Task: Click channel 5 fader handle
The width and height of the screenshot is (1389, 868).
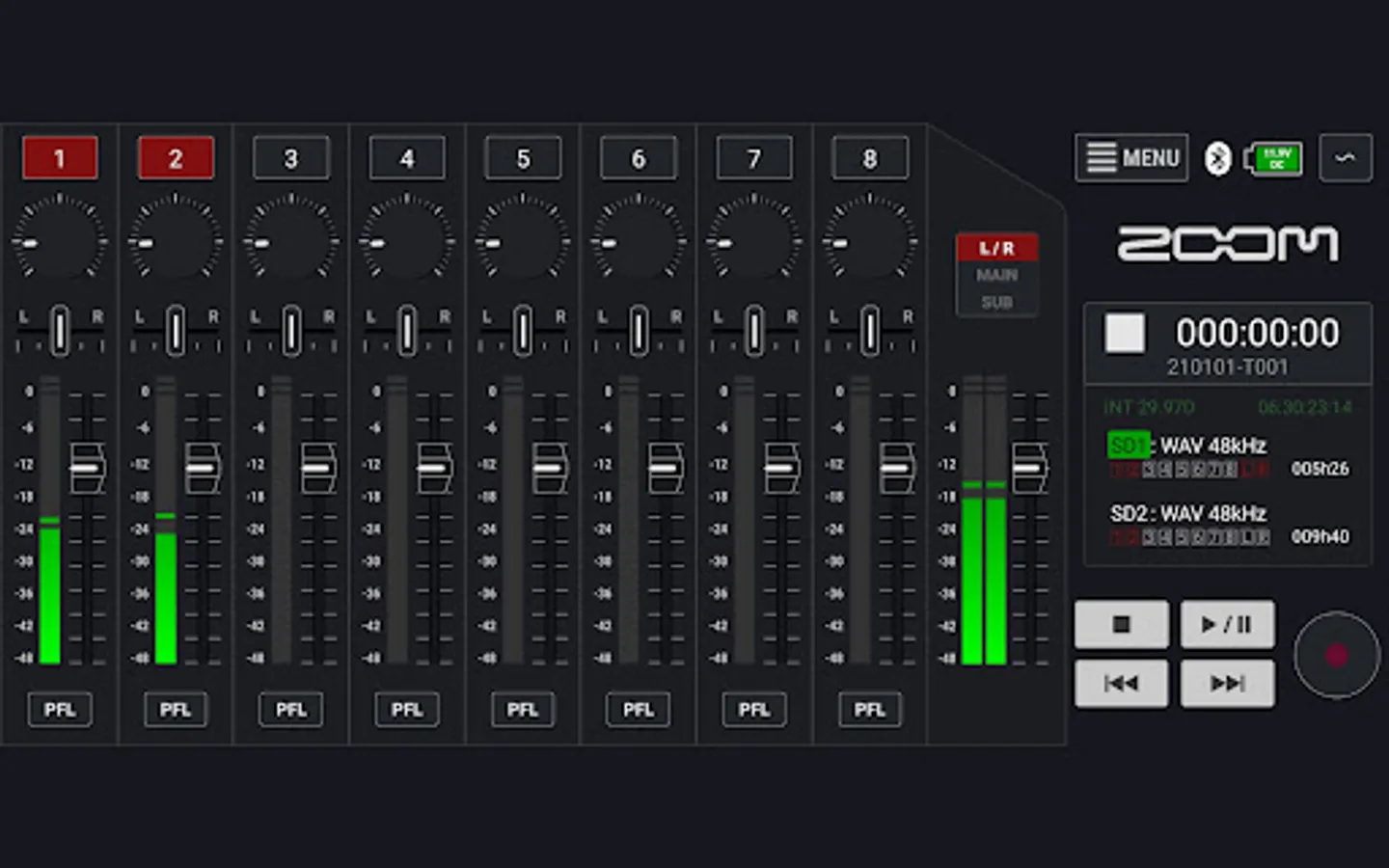Action: [550, 468]
